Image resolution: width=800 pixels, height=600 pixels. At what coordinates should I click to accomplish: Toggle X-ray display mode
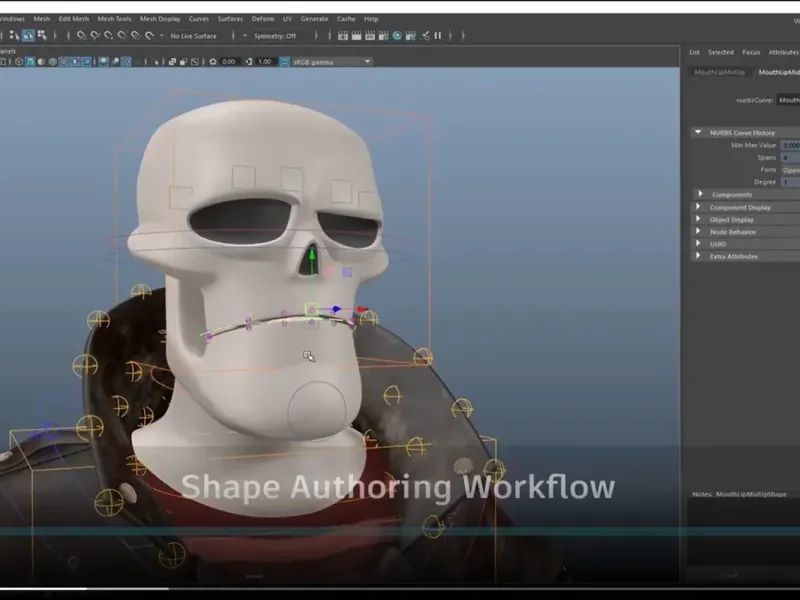pyautogui.click(x=172, y=62)
